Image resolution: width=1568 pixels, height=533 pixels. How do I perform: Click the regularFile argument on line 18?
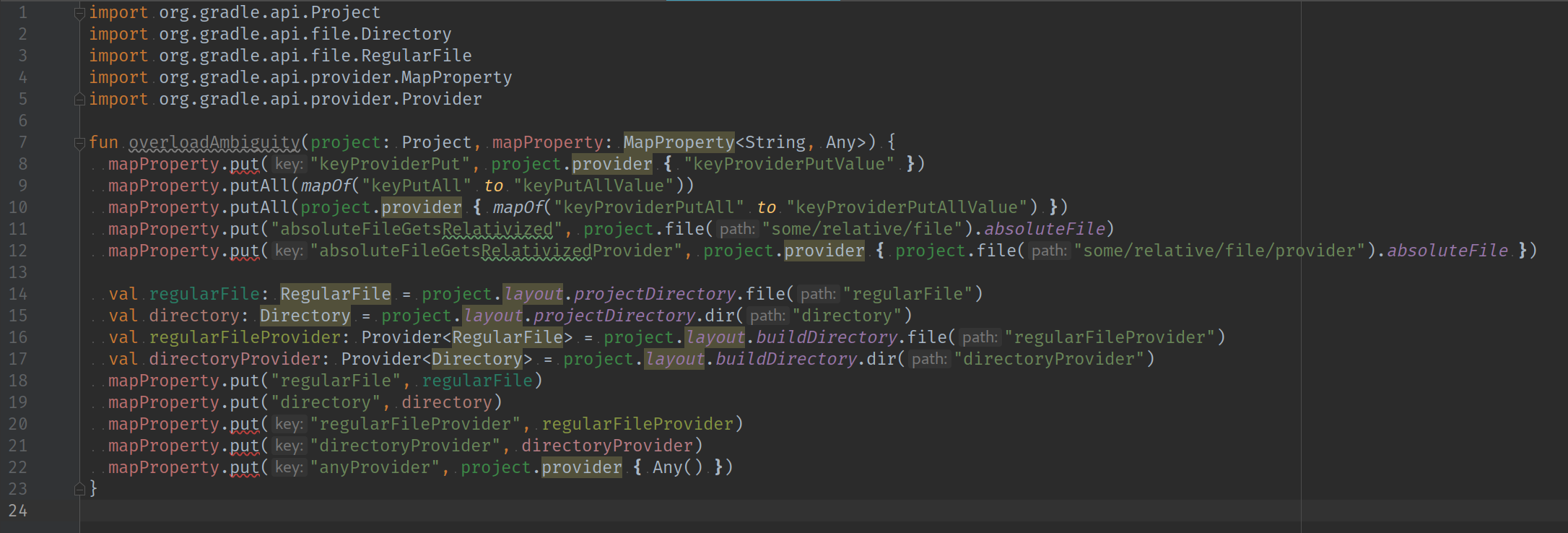click(477, 381)
